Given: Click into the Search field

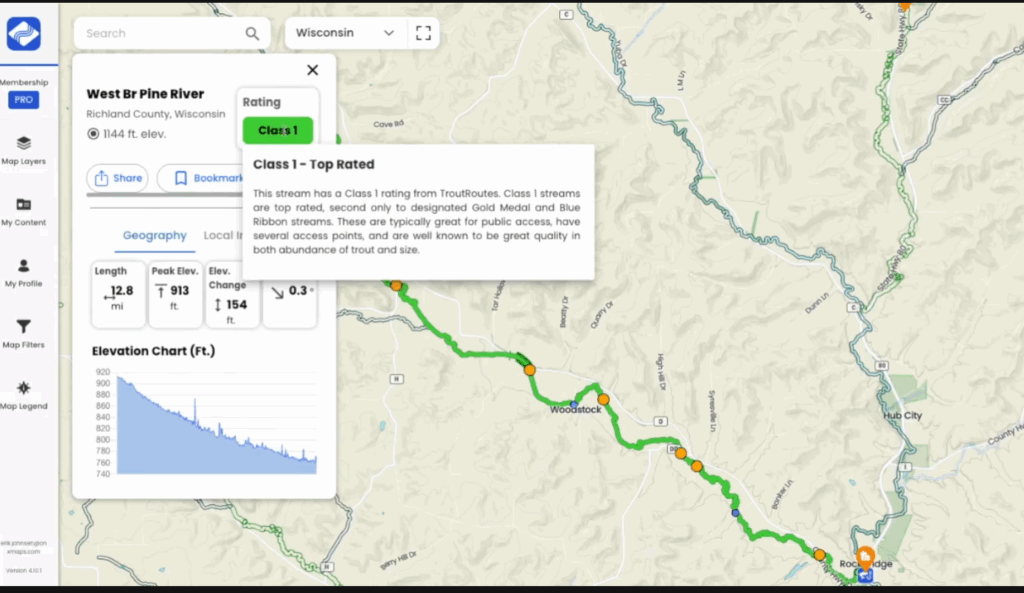Looking at the screenshot, I should point(160,33).
